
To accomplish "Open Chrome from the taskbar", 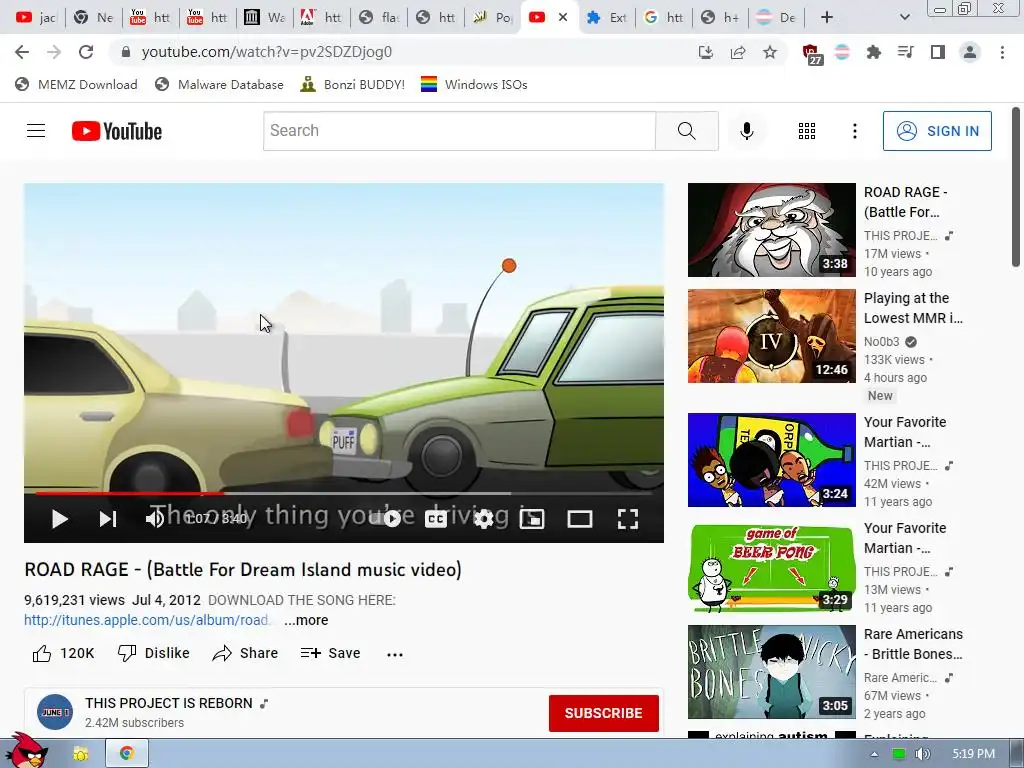I will coord(127,754).
